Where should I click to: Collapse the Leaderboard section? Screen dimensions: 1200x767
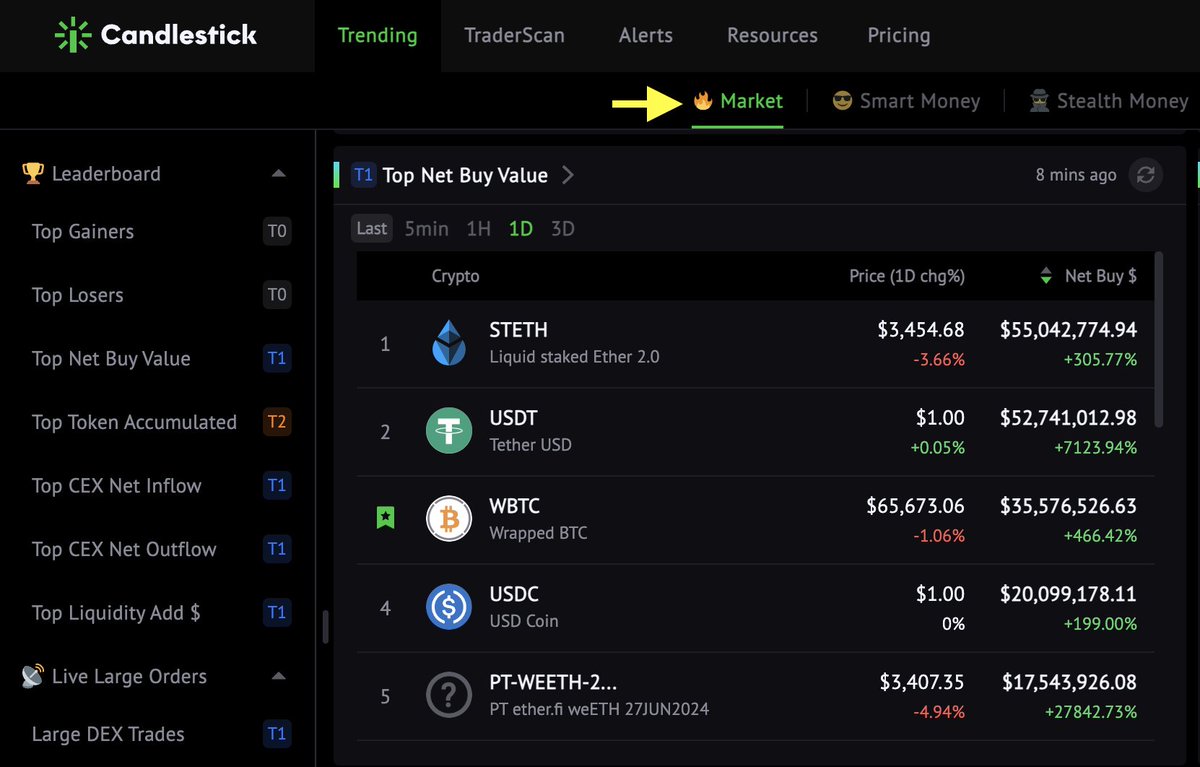pyautogui.click(x=279, y=174)
